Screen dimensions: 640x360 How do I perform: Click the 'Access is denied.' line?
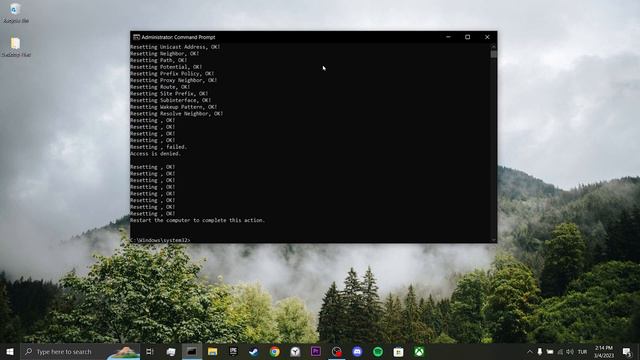[x=156, y=153]
